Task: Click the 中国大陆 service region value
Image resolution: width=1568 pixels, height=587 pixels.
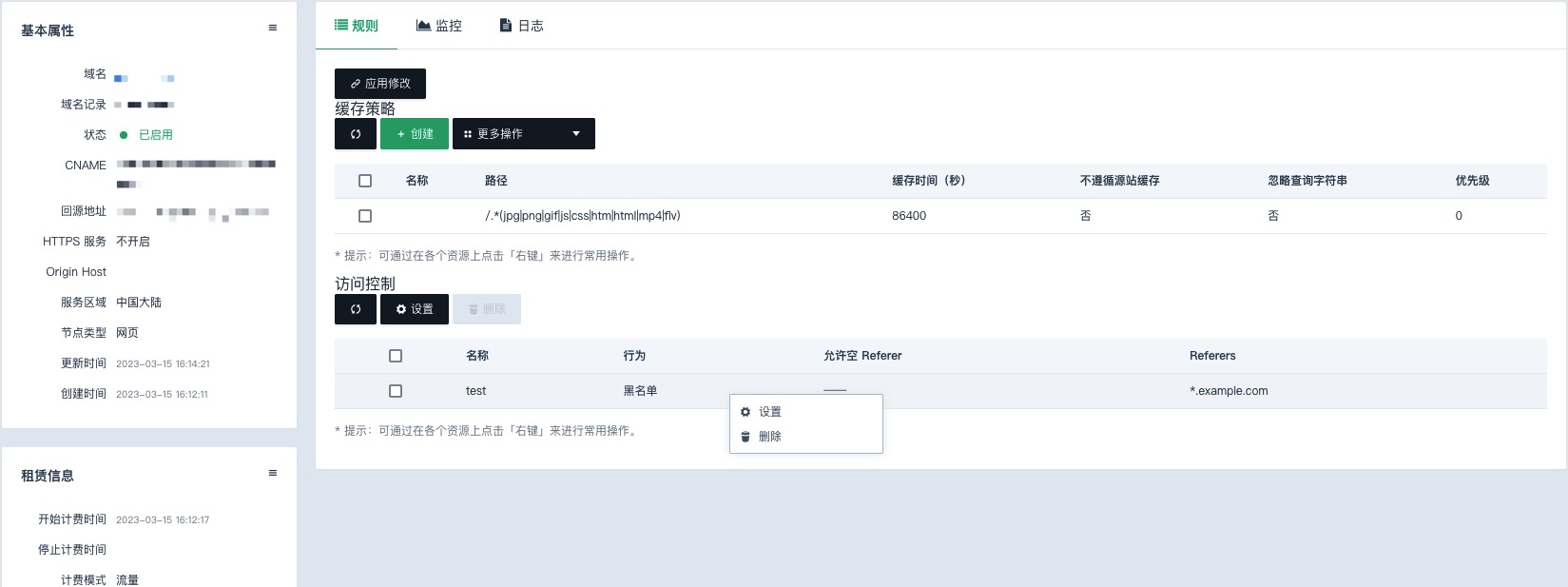Action: 139,303
